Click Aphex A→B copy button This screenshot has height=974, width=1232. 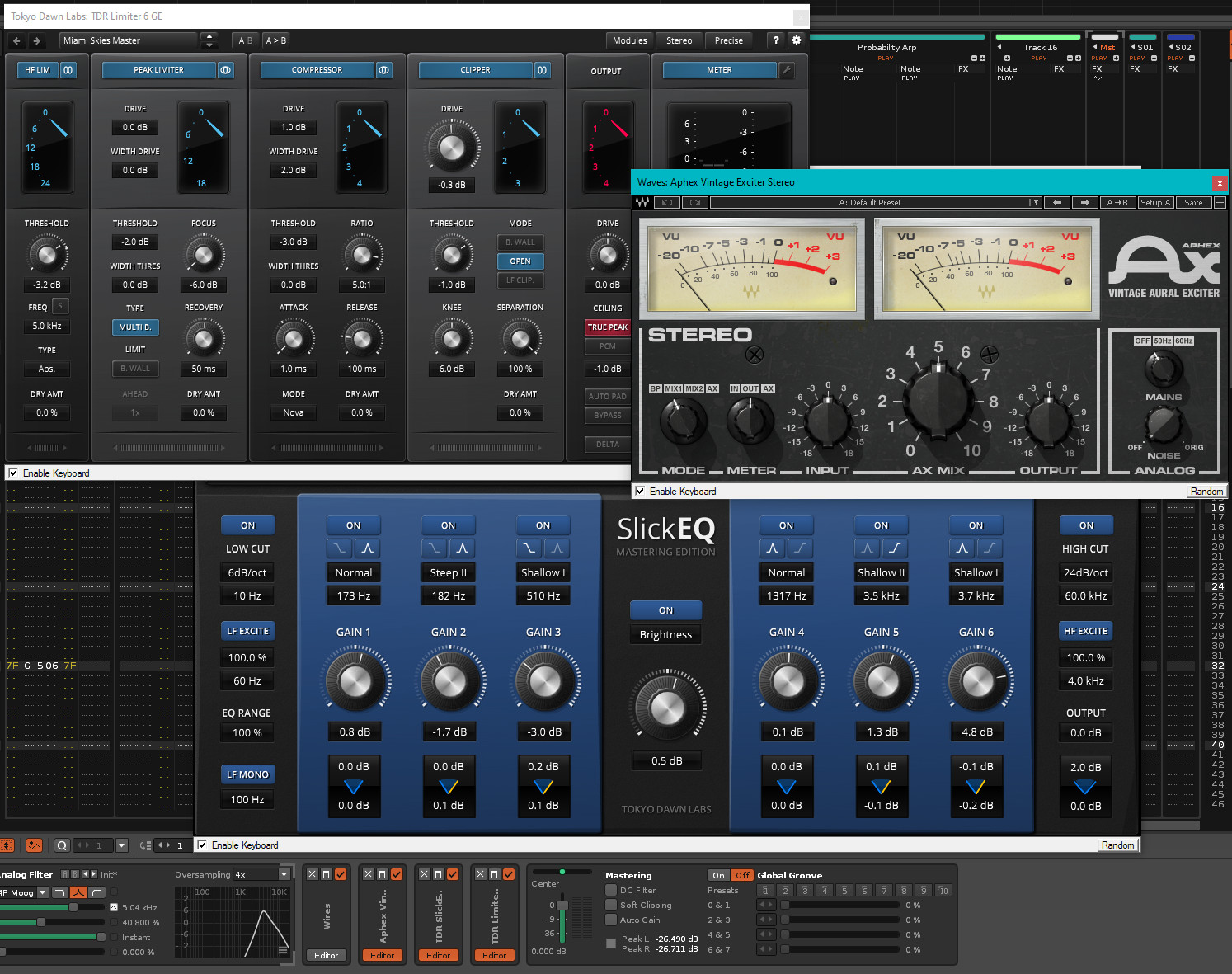[1117, 202]
